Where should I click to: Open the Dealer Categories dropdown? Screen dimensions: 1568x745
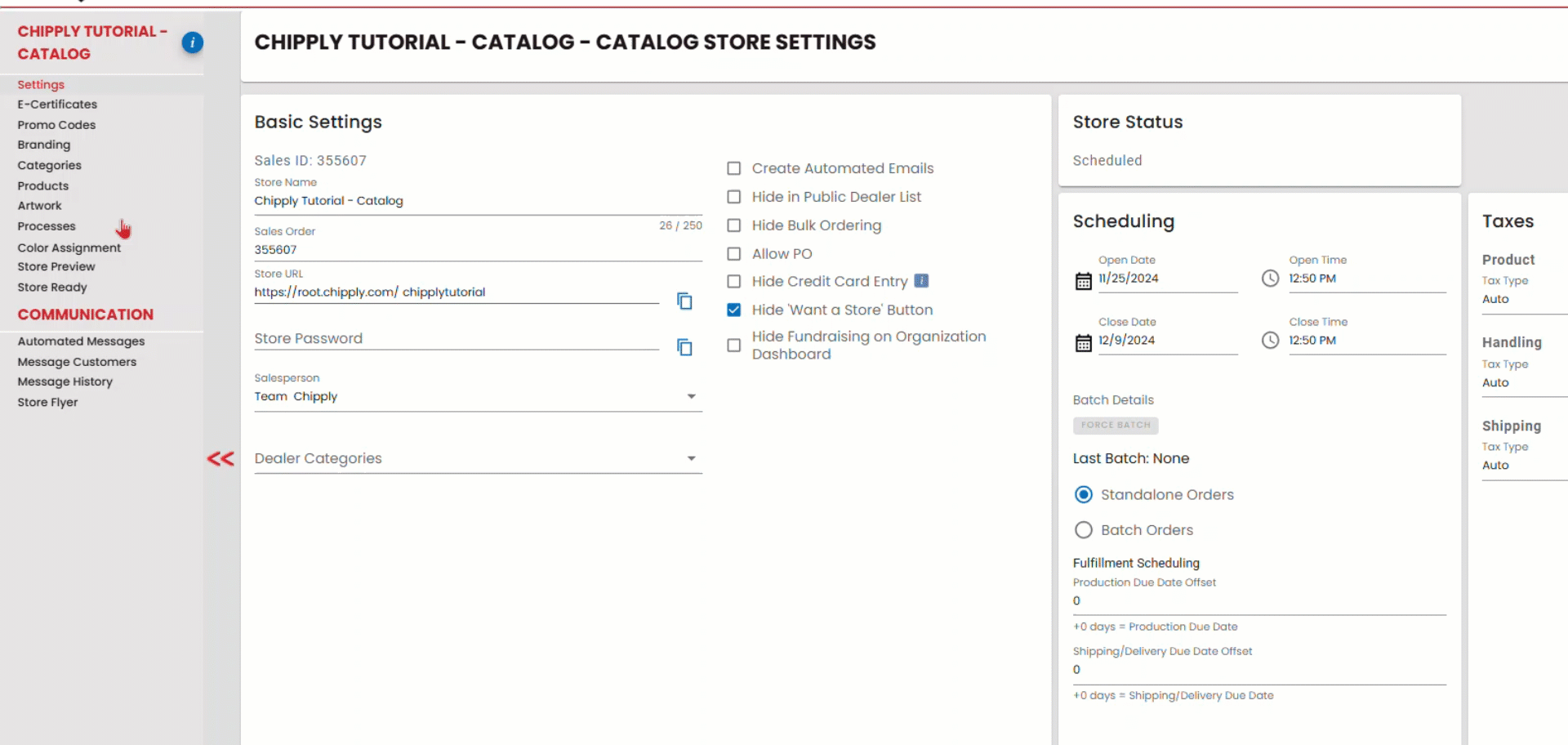tap(691, 458)
